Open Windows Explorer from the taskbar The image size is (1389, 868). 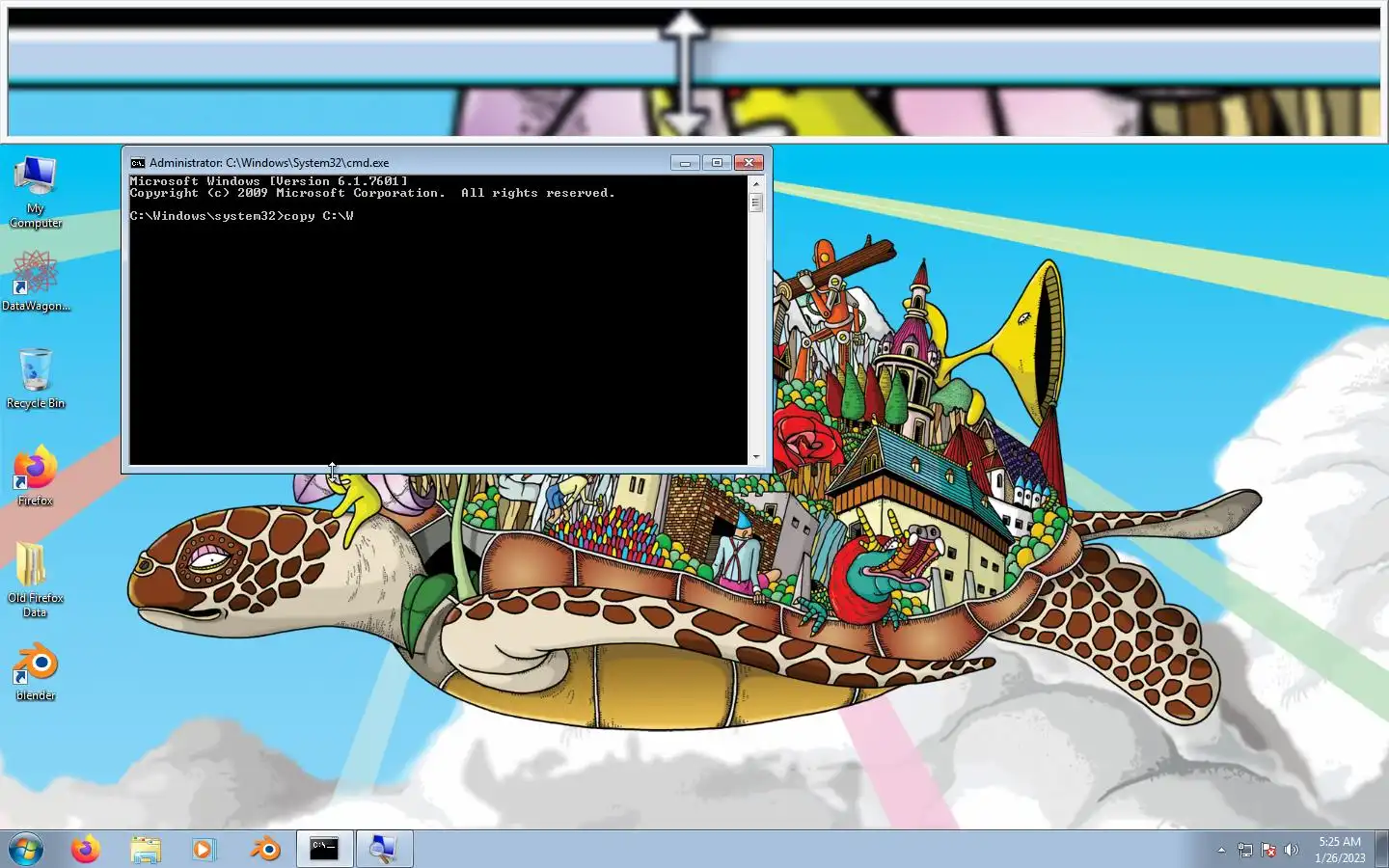click(x=146, y=850)
